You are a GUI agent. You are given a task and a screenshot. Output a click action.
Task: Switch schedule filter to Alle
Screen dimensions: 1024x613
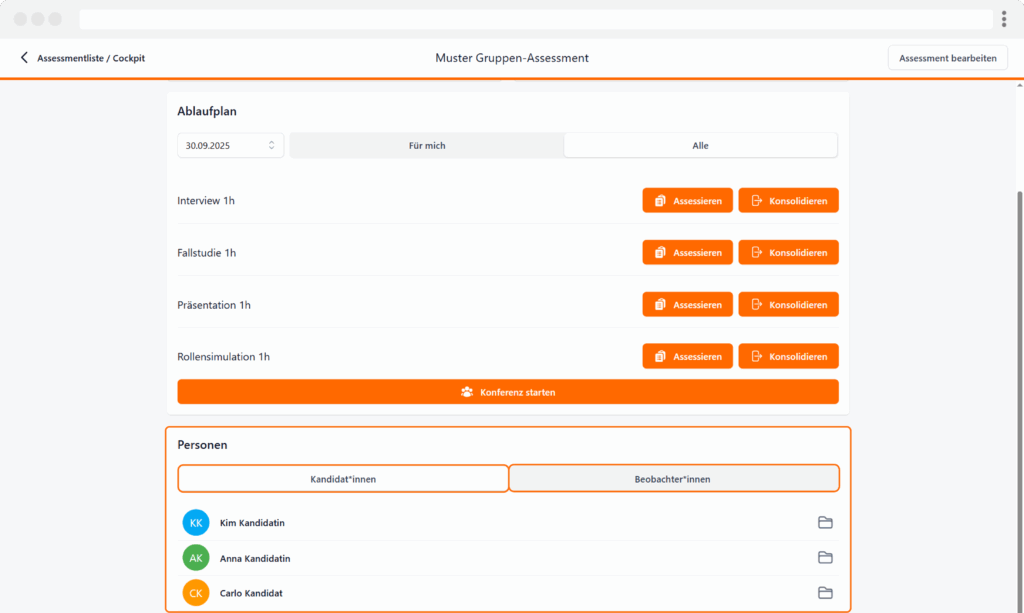700,146
